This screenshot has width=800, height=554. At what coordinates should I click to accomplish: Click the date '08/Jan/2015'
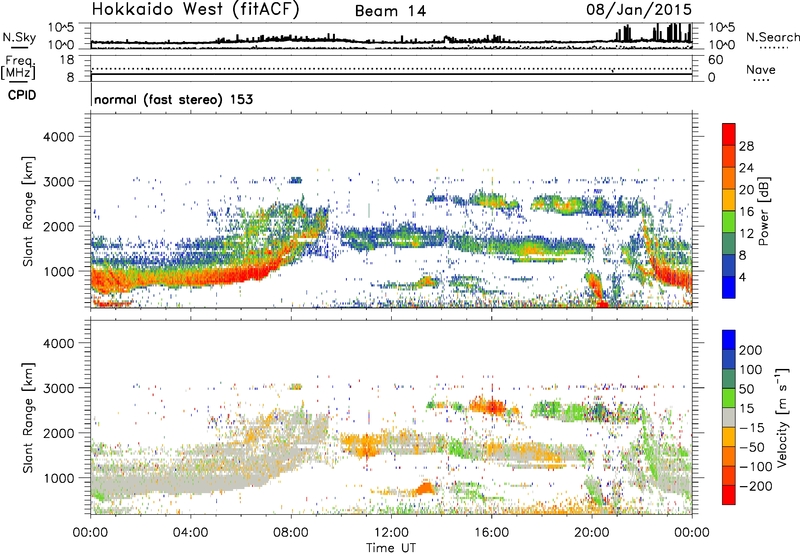[x=639, y=10]
